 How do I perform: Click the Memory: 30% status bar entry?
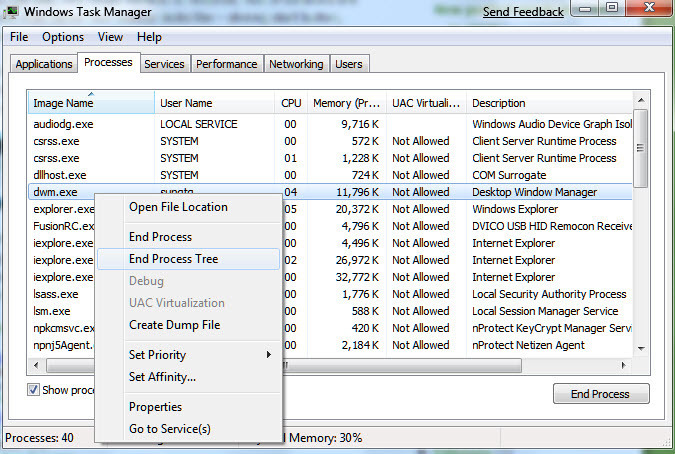(325, 438)
